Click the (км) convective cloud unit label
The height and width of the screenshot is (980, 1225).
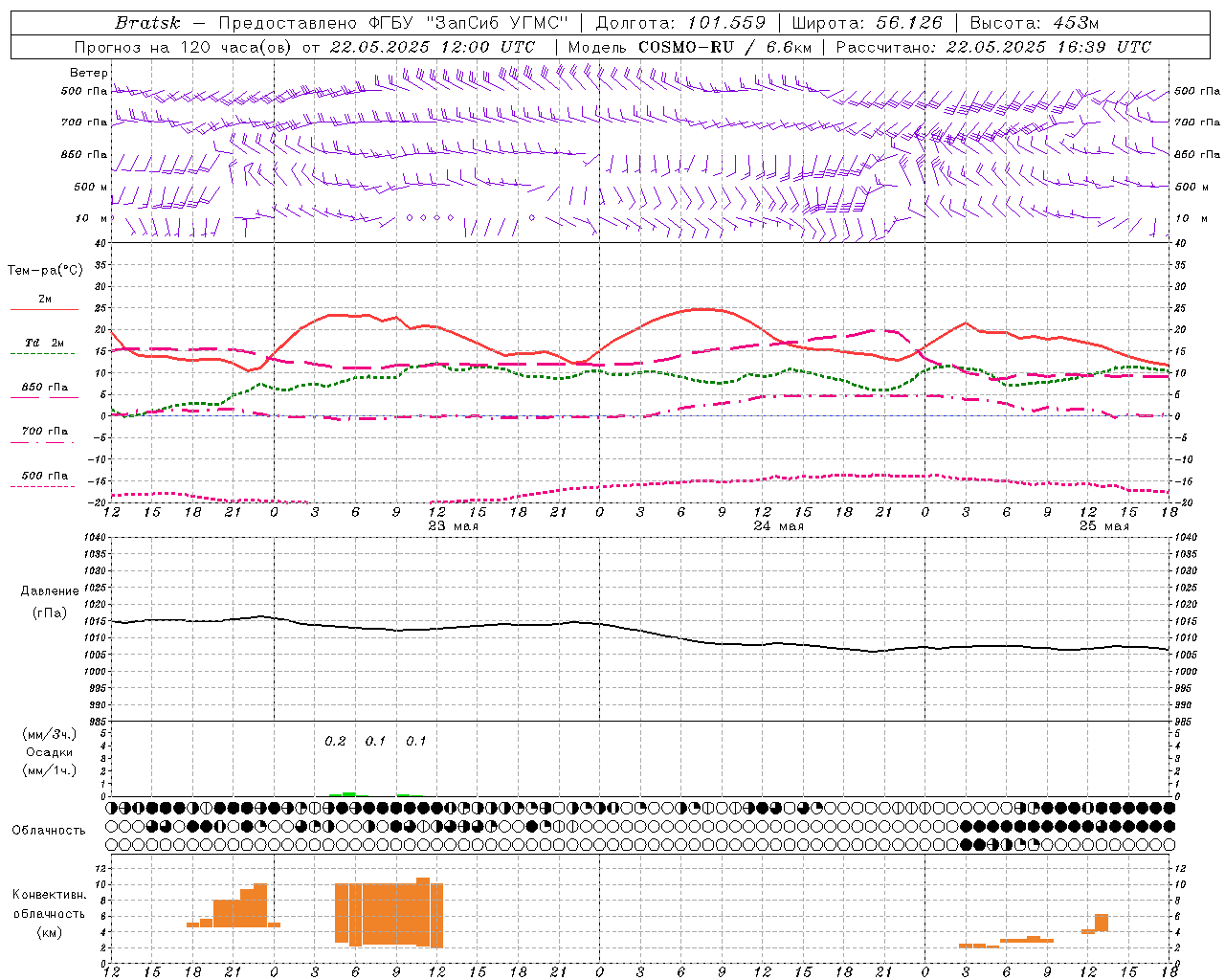[49, 932]
